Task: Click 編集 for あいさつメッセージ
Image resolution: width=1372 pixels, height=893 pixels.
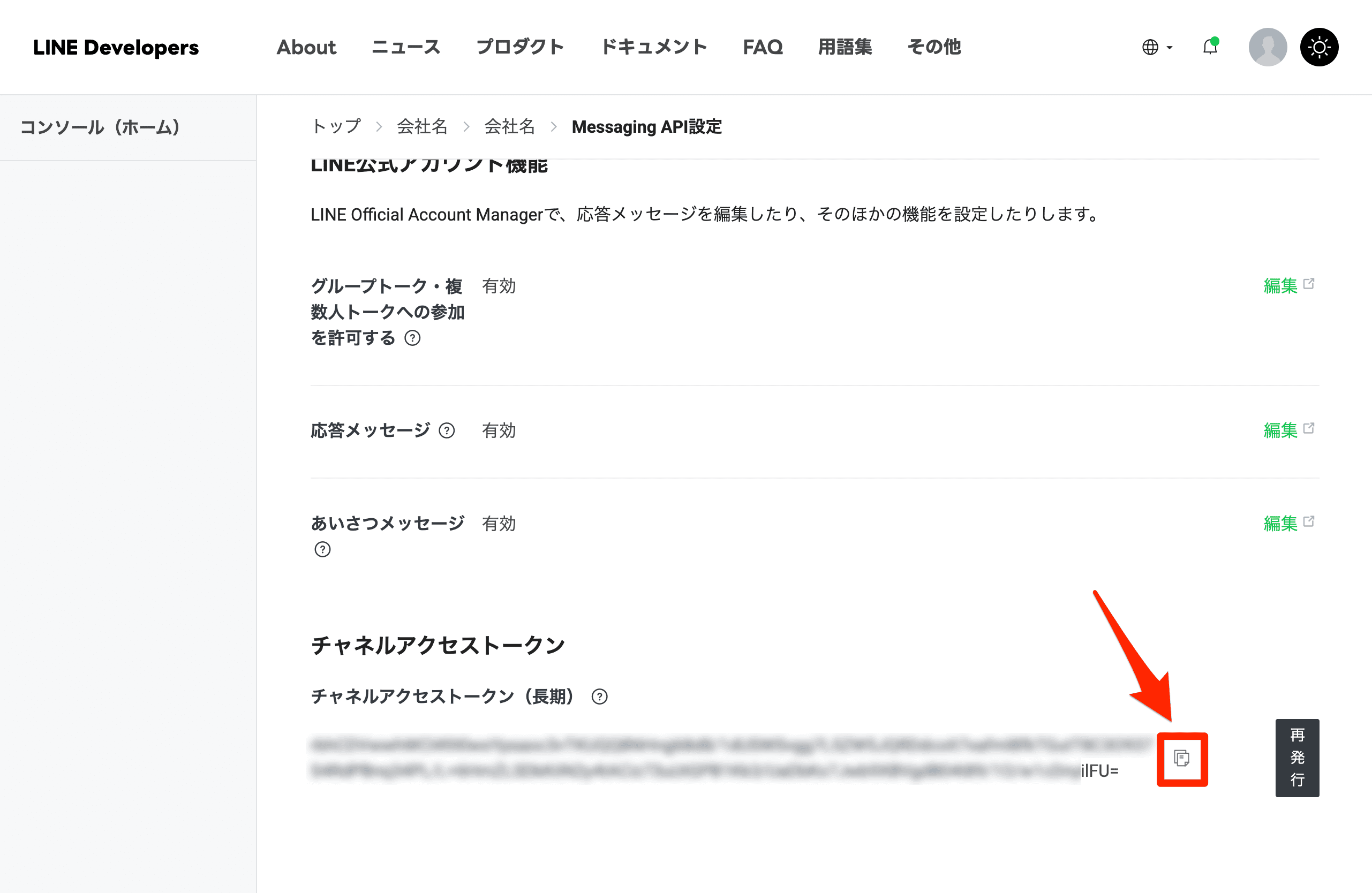Action: (x=1280, y=523)
